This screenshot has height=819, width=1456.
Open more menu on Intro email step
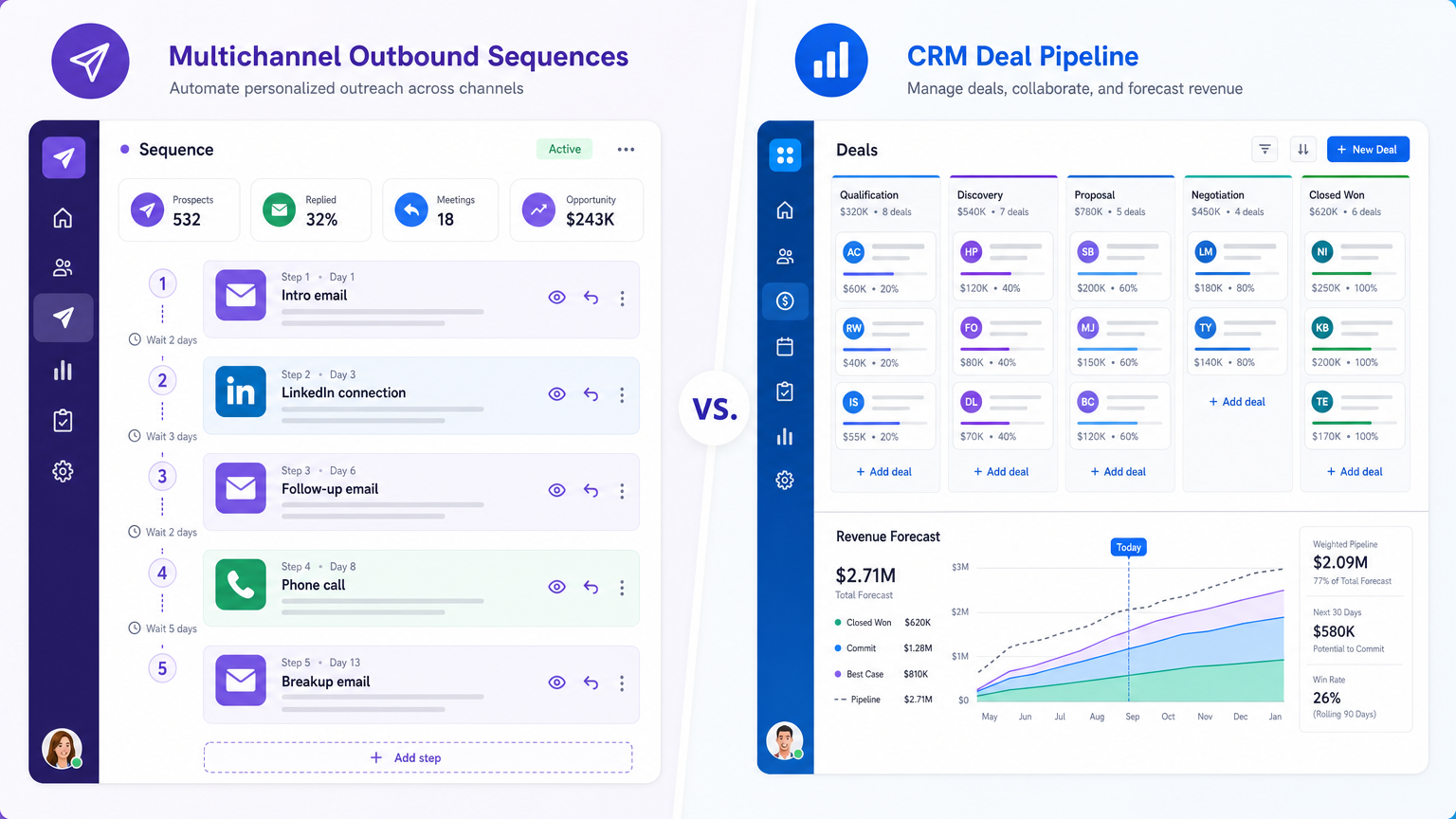point(622,299)
